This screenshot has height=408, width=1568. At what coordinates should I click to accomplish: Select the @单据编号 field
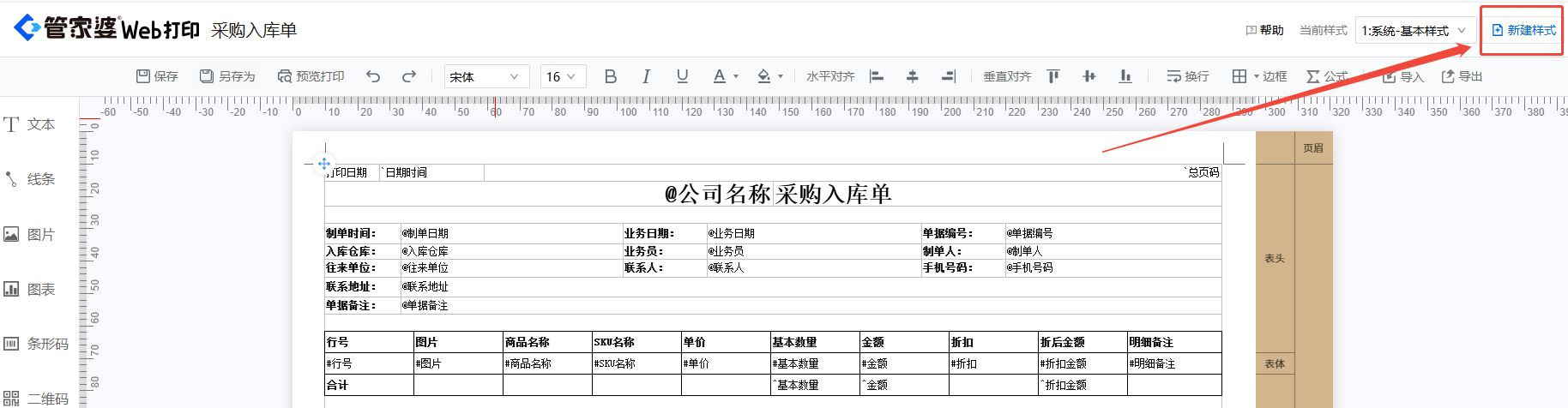[x=1113, y=233]
